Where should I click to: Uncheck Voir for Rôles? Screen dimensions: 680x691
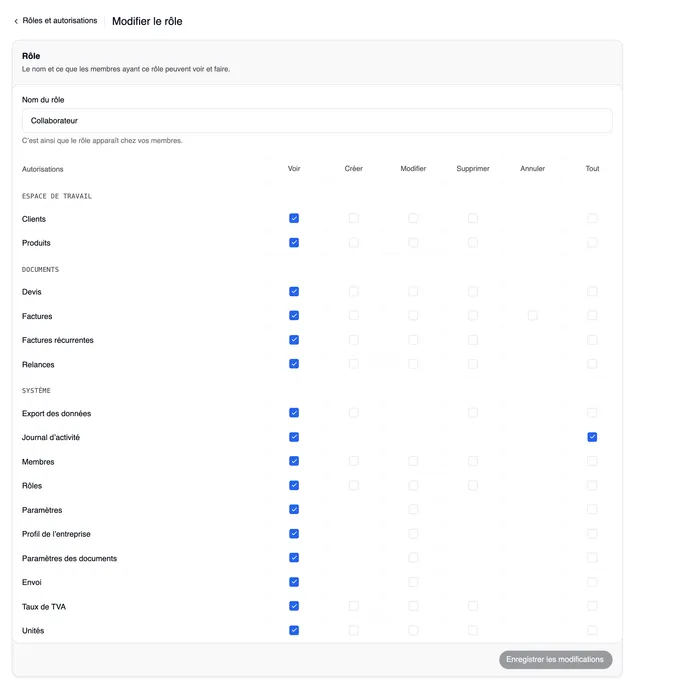[x=294, y=486]
